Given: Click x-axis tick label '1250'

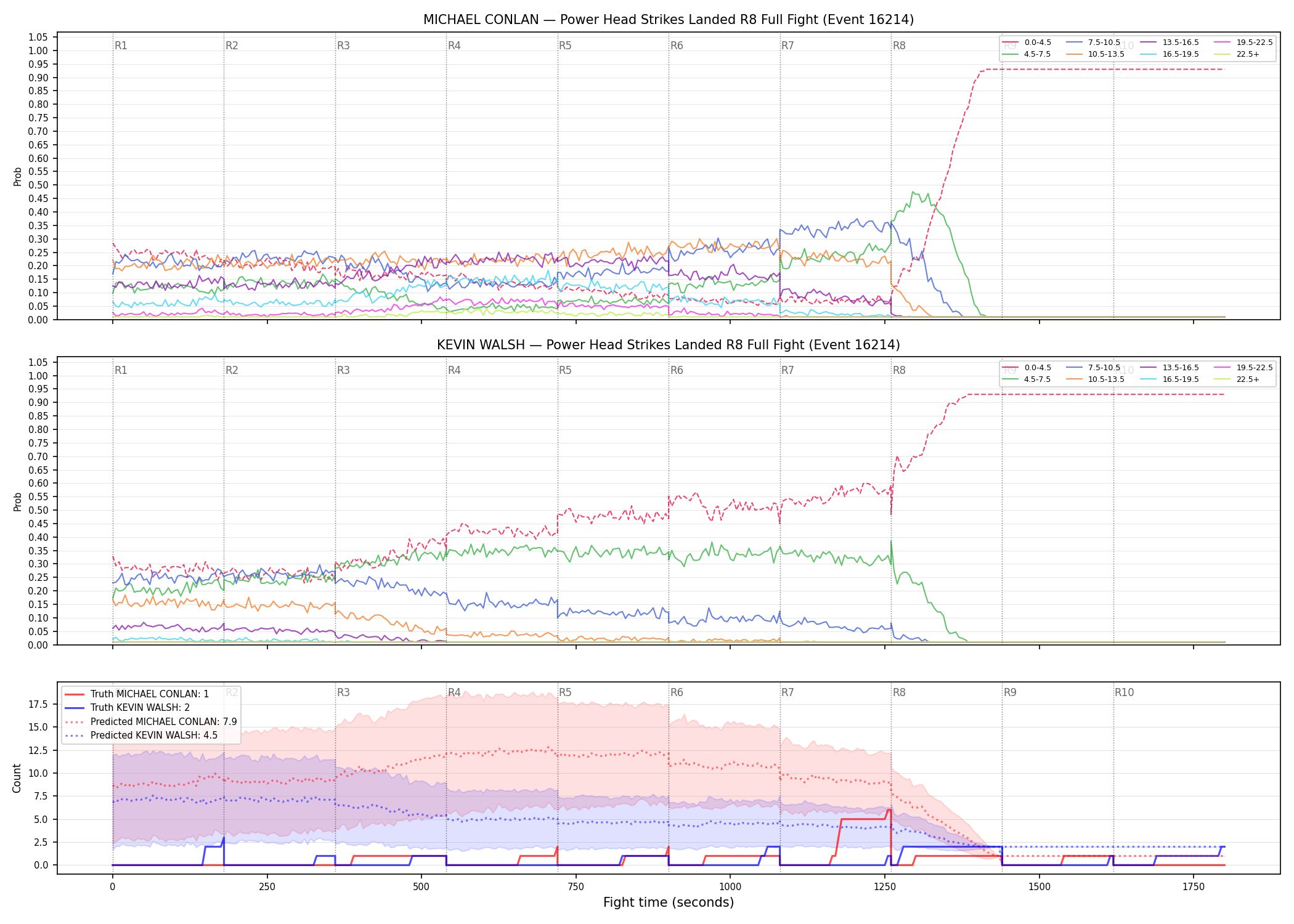Looking at the screenshot, I should pyautogui.click(x=885, y=887).
